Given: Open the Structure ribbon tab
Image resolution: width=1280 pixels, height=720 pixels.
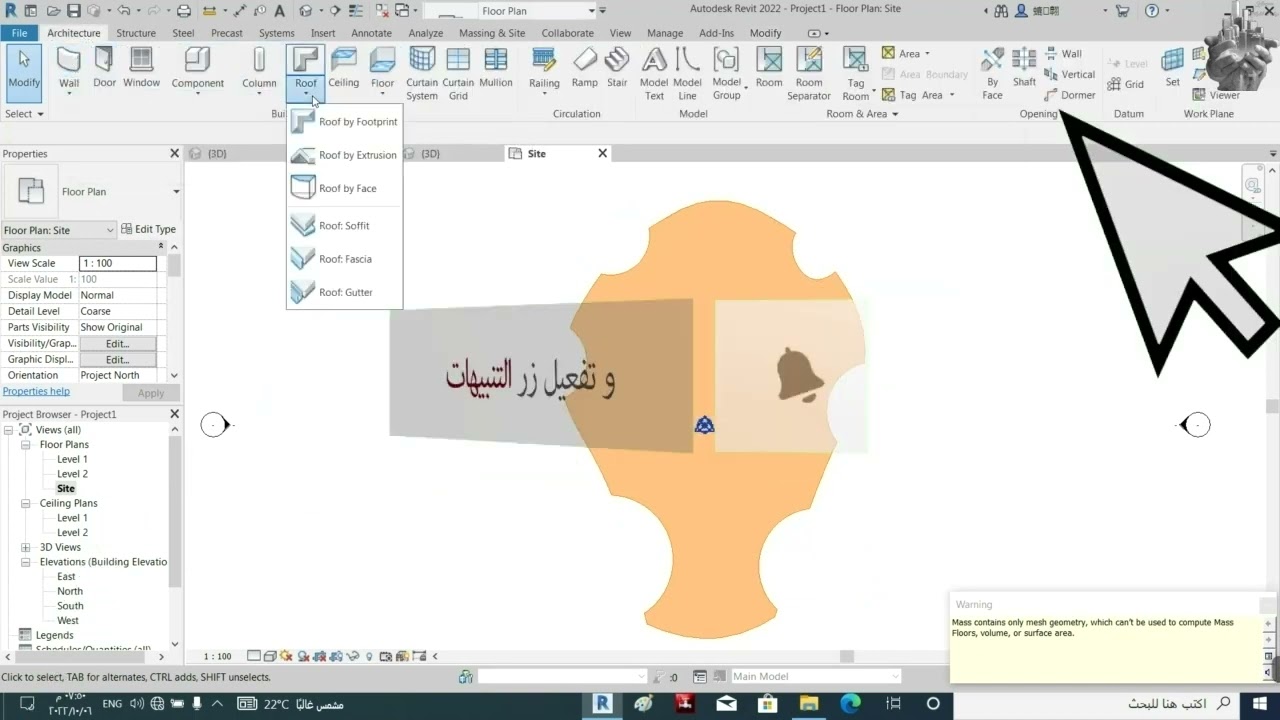Looking at the screenshot, I should coord(136,33).
